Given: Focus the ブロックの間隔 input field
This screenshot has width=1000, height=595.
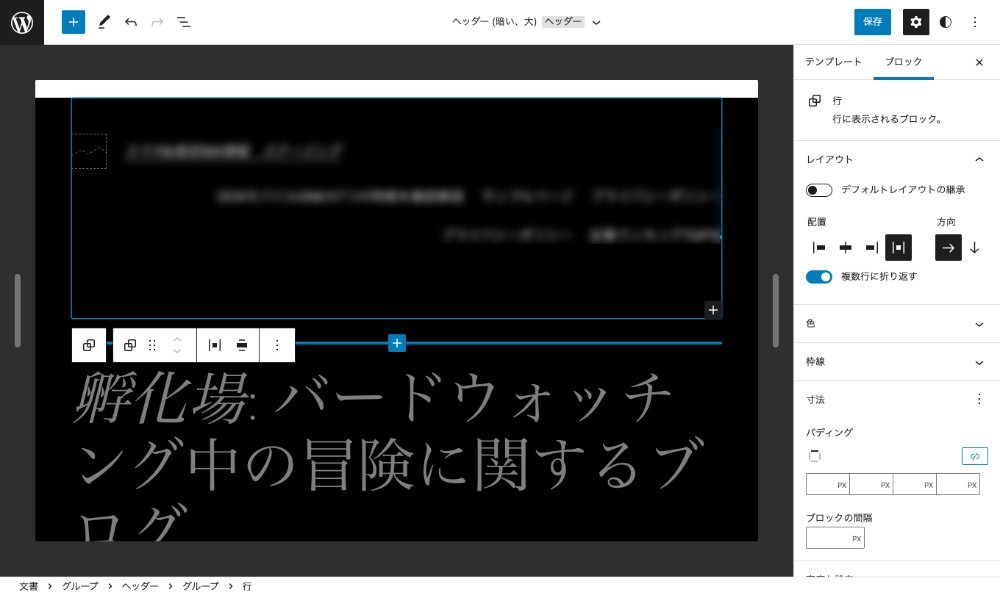Looking at the screenshot, I should tap(835, 538).
